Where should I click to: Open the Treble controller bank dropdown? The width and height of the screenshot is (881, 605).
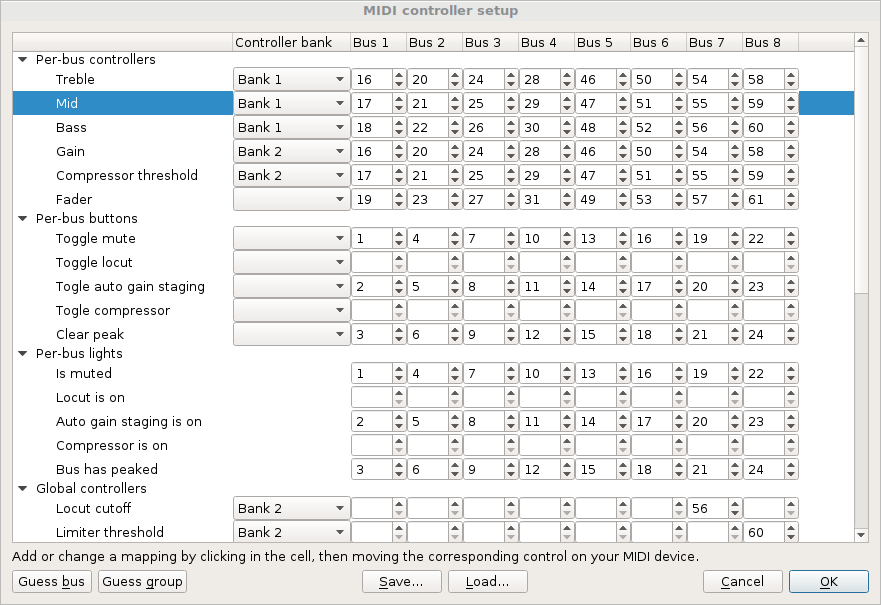[291, 79]
